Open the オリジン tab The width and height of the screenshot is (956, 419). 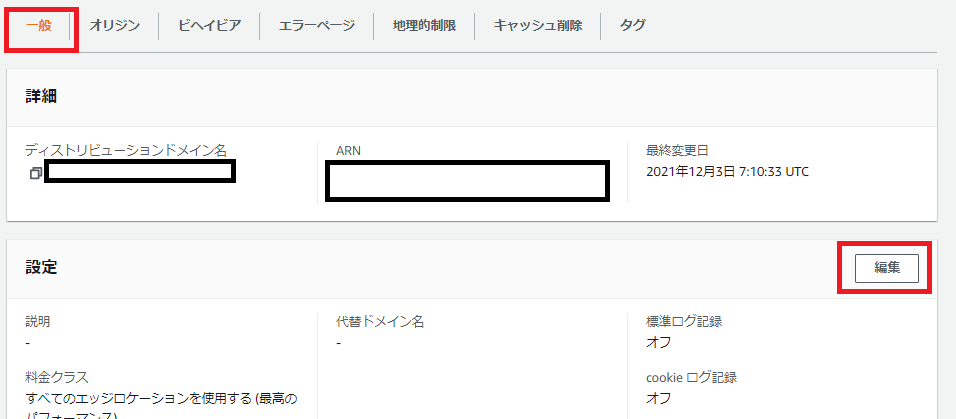114,25
